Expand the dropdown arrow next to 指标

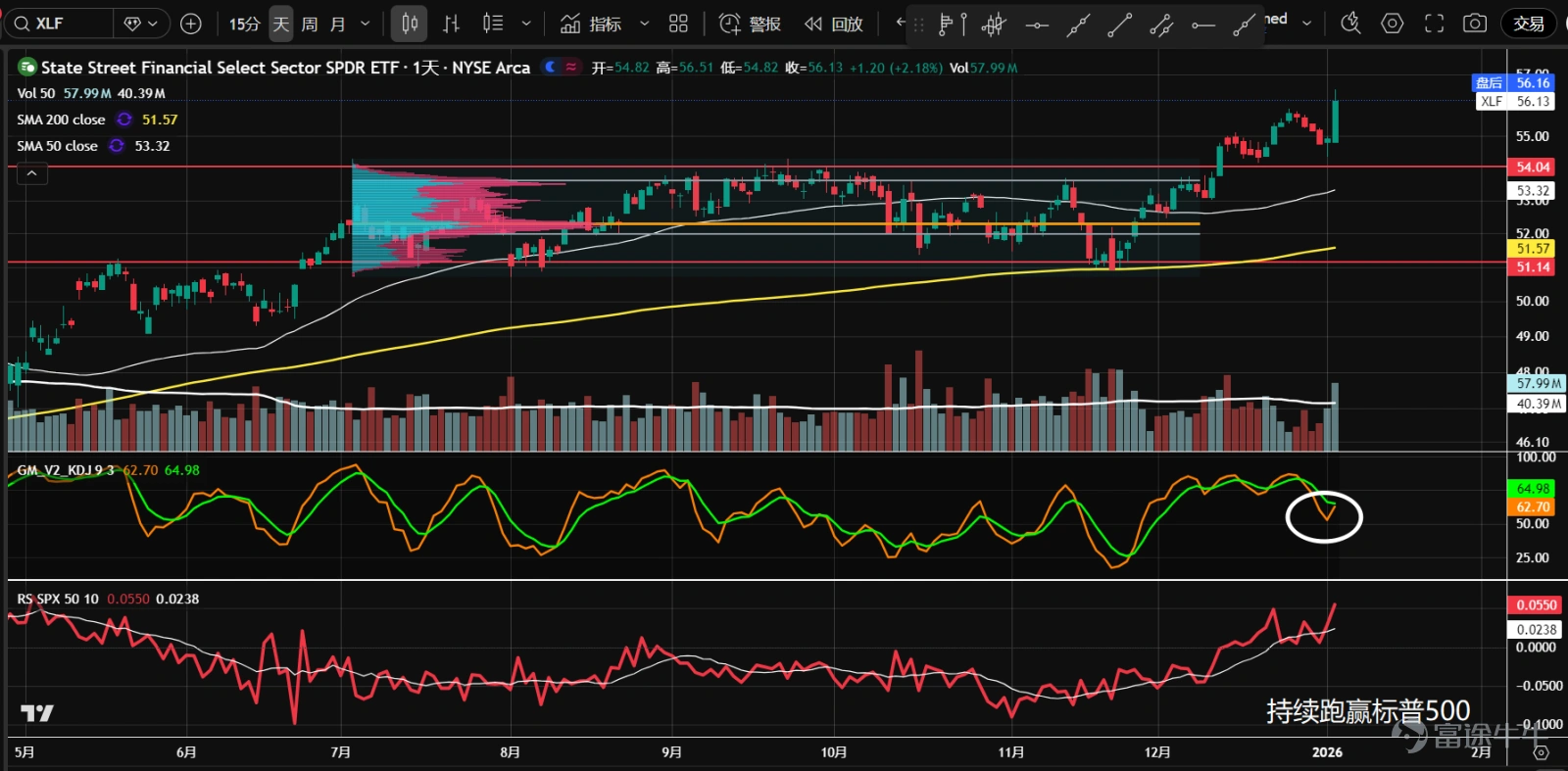(644, 24)
